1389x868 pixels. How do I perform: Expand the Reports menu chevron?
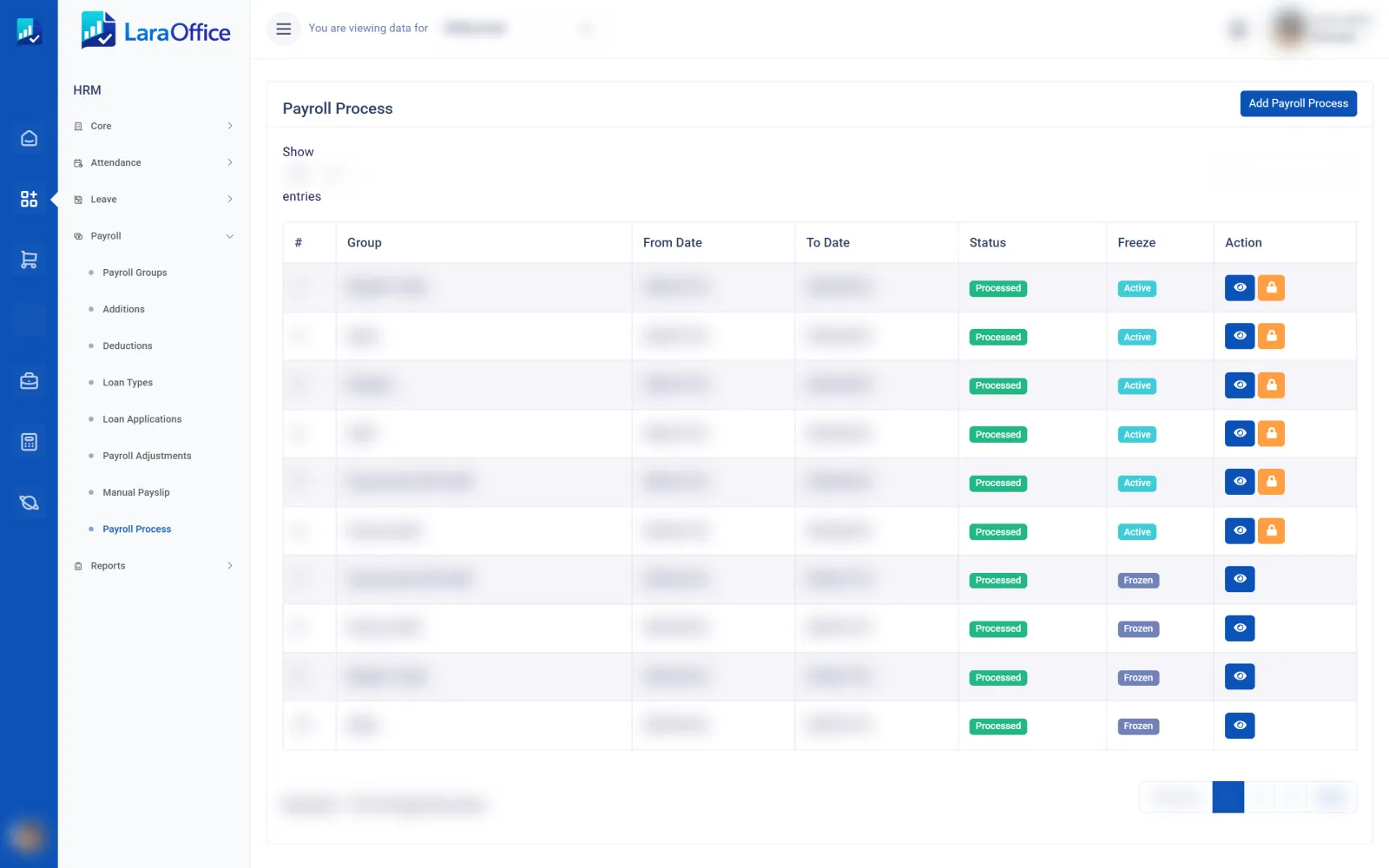(x=230, y=566)
